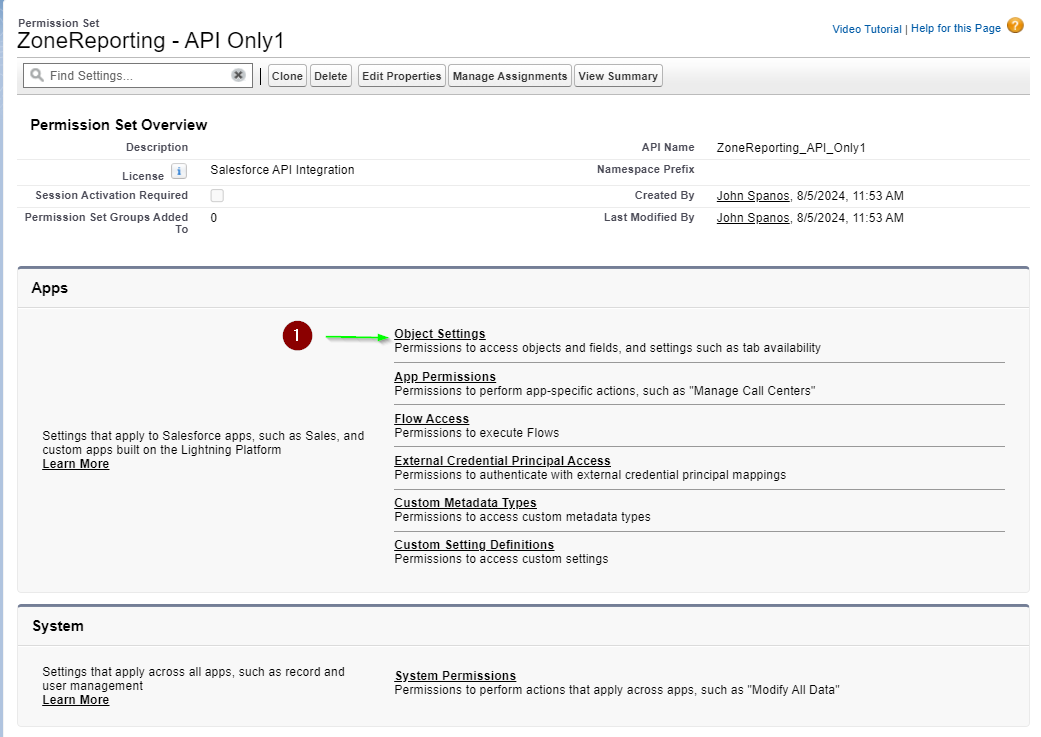The image size is (1041, 737).
Task: Open Flow Access settings
Action: 432,418
